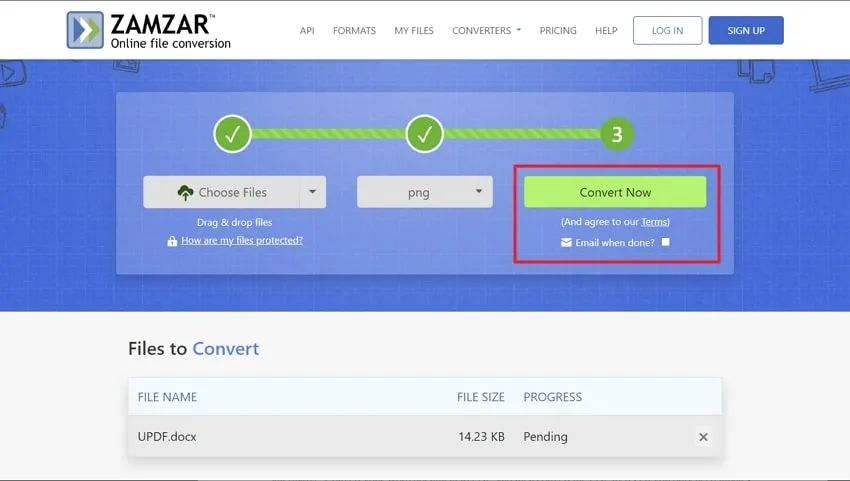Screen dimensions: 850x481
Task: Remove UPDF.docx from the conversion list
Action: point(703,437)
